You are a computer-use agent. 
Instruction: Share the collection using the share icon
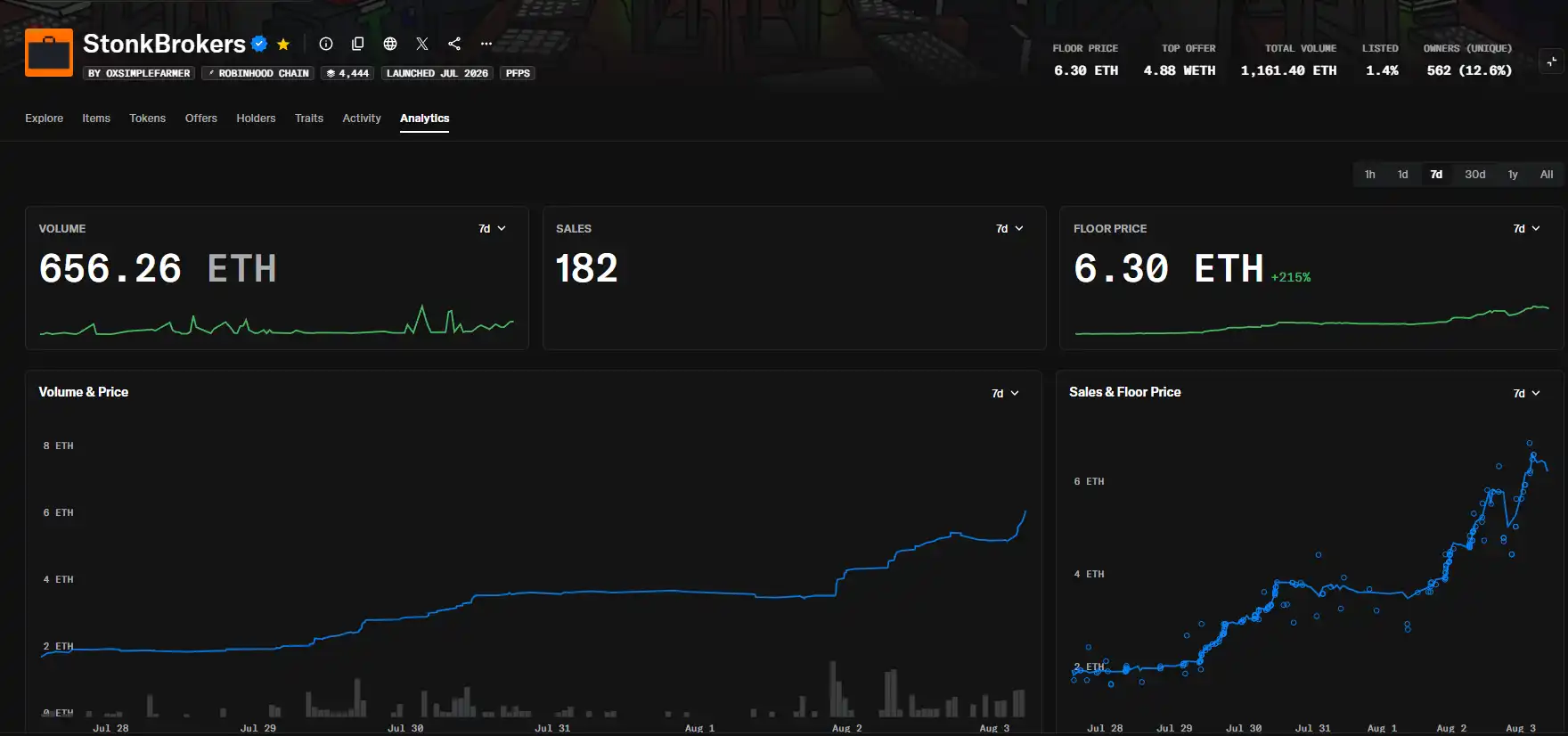pyautogui.click(x=454, y=44)
